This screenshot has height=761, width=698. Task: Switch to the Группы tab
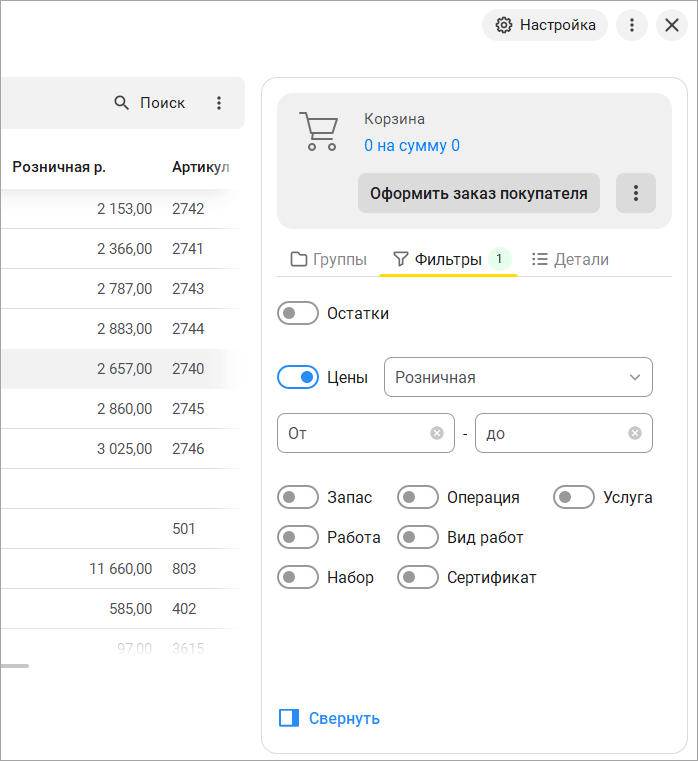(x=328, y=259)
